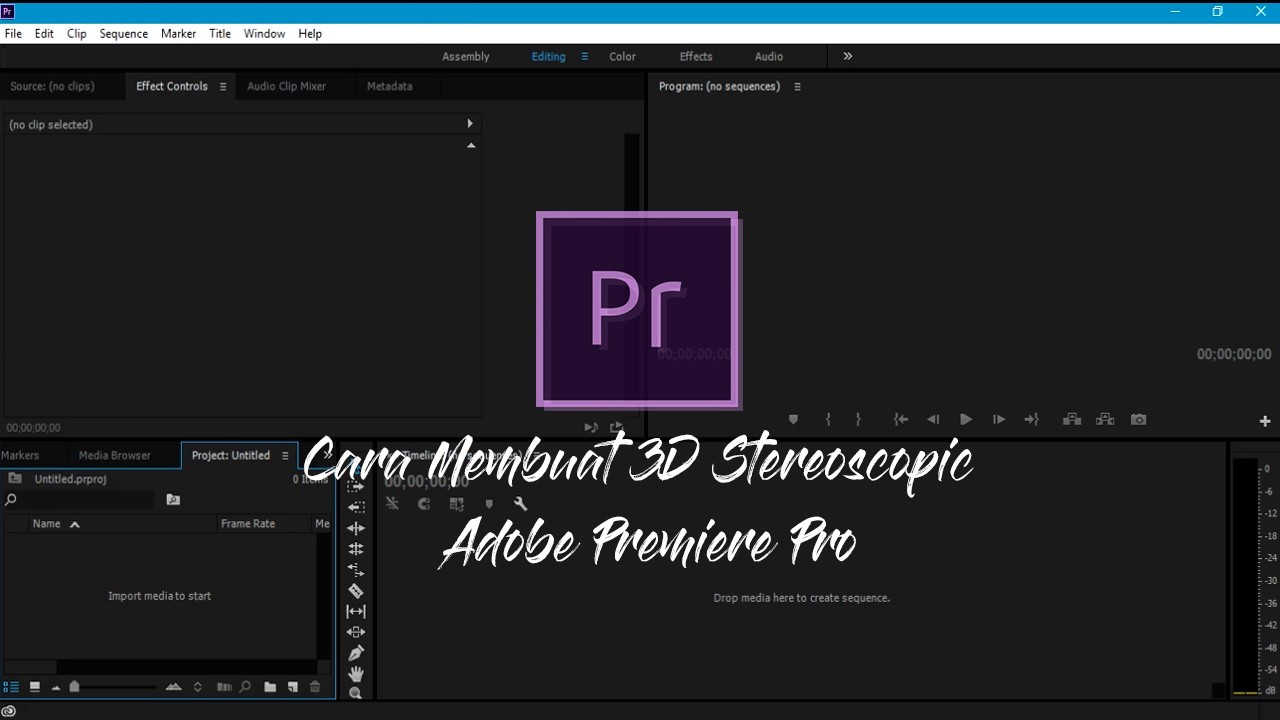Play the Program monitor
1280x720 pixels.
[x=966, y=420]
